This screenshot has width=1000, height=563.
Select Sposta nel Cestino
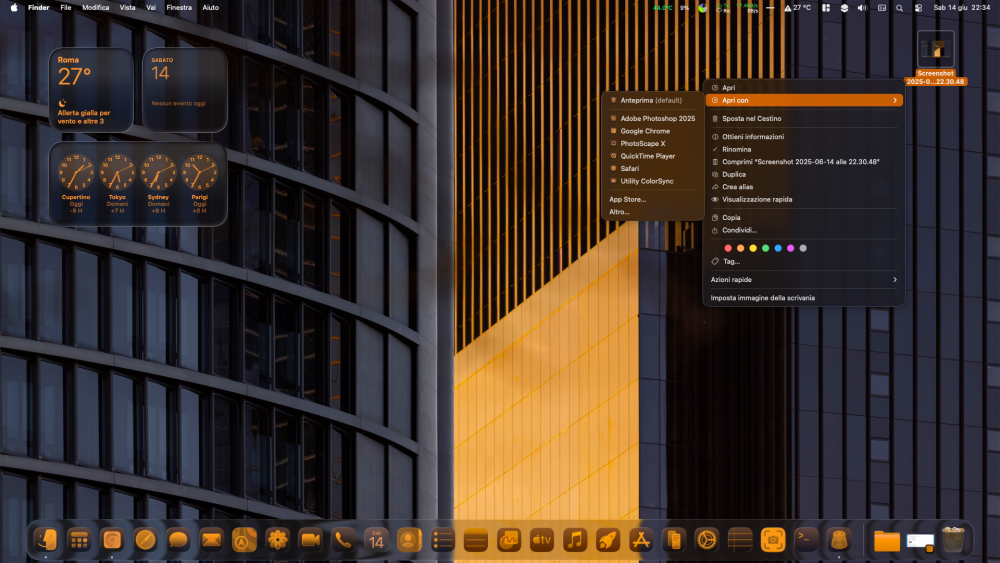804,119
